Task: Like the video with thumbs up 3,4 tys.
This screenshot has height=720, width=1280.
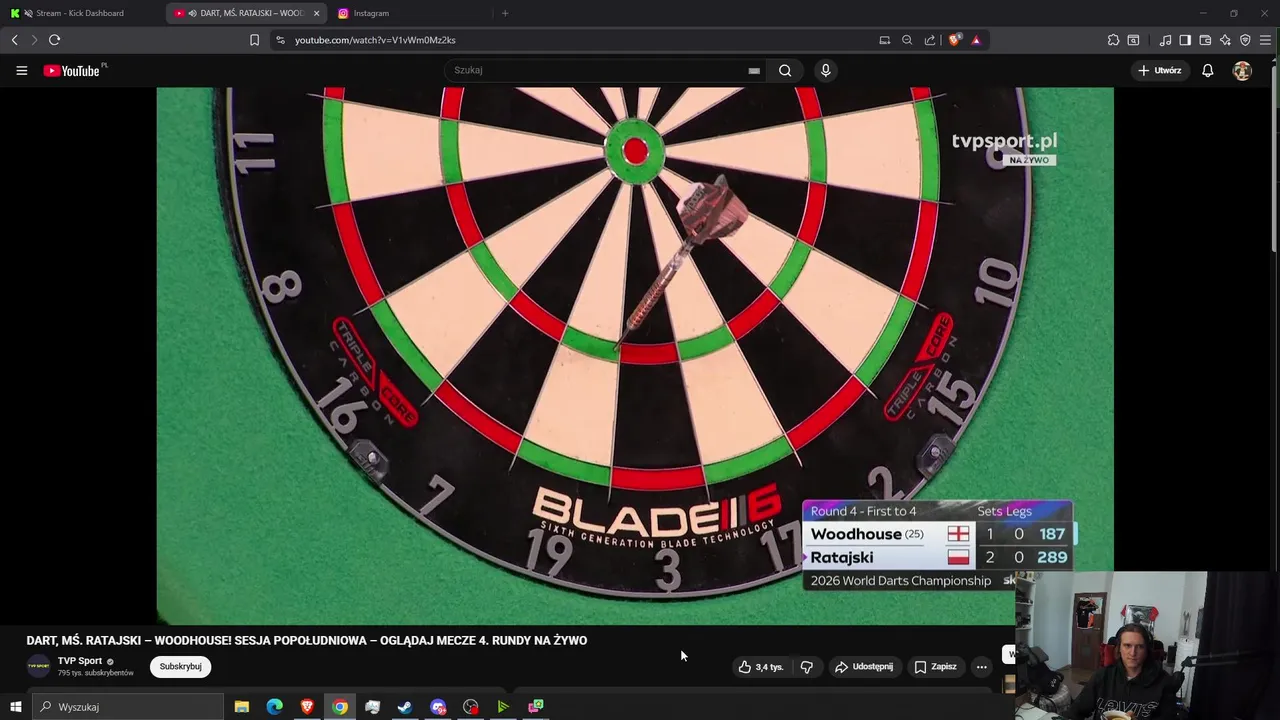Action: click(761, 667)
